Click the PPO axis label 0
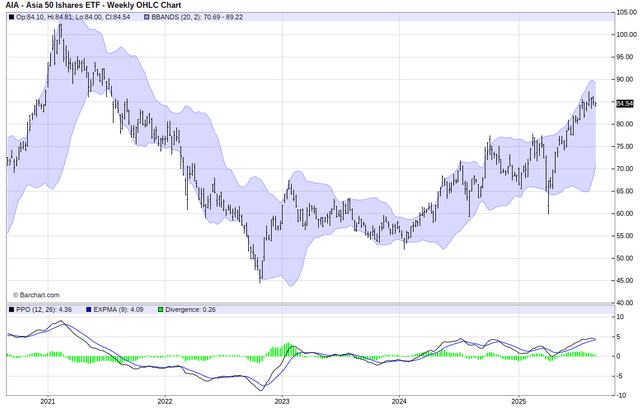640x420 pixels. pyautogui.click(x=618, y=356)
